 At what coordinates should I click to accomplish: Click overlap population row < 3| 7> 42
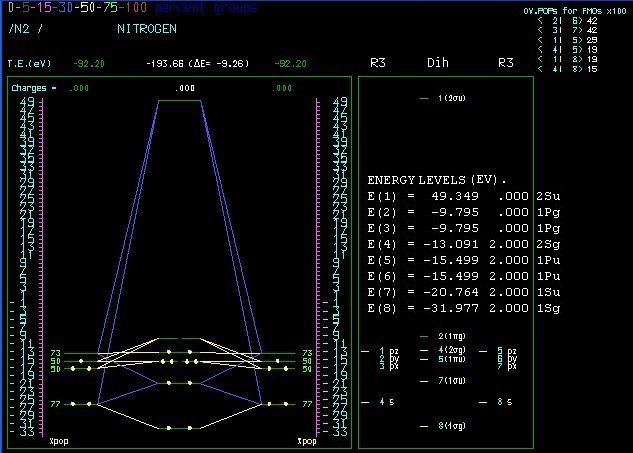tap(568, 30)
